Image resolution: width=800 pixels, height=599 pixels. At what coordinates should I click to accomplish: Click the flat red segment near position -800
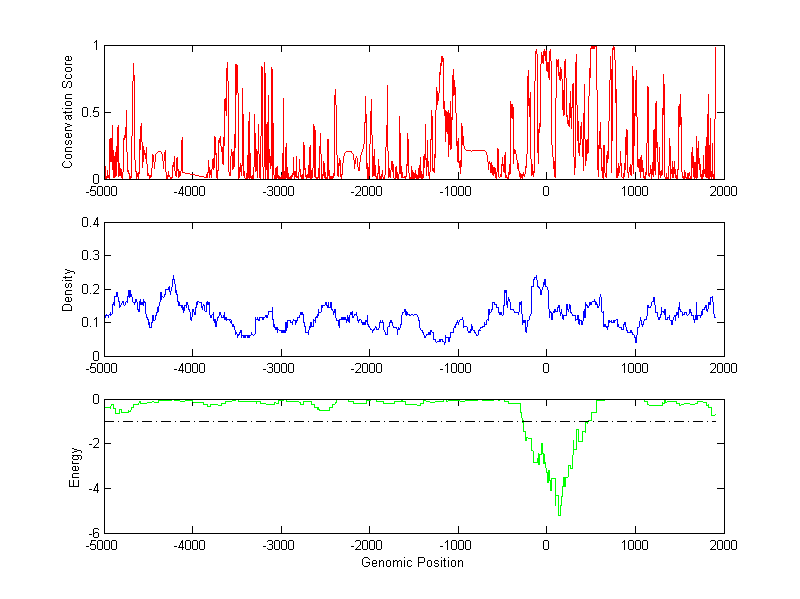[x=475, y=150]
